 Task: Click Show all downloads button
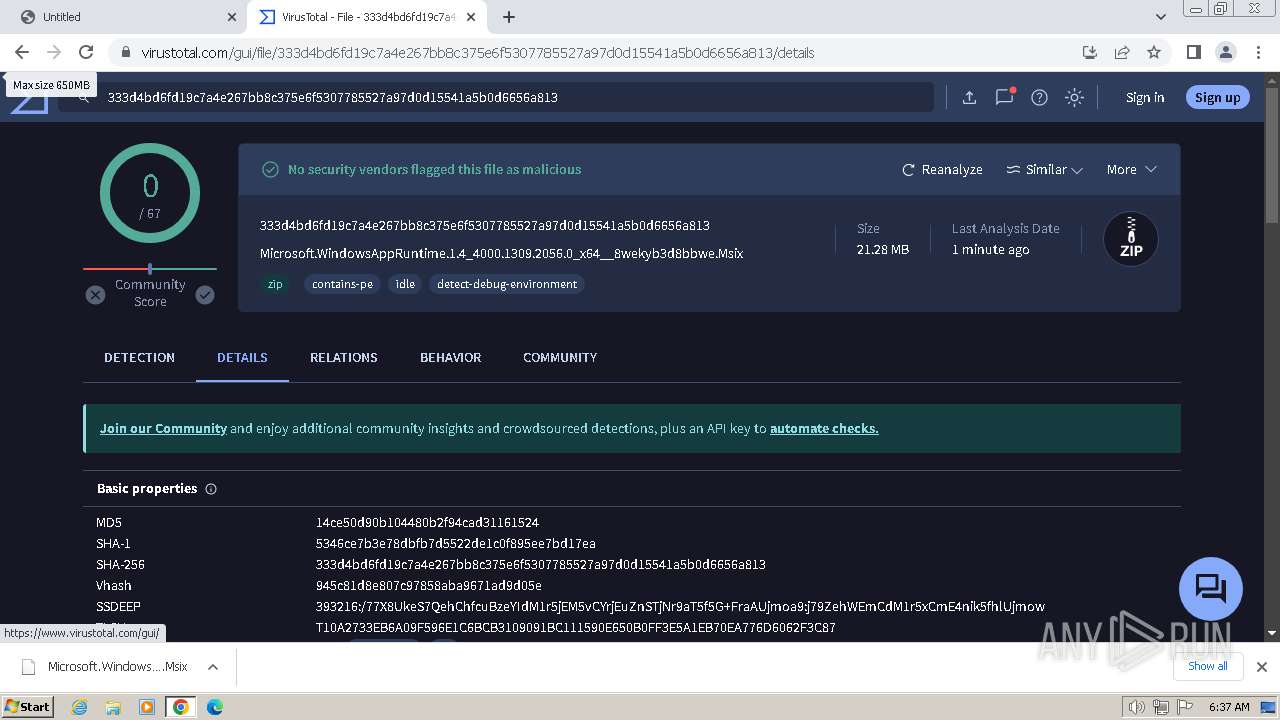tap(1207, 666)
